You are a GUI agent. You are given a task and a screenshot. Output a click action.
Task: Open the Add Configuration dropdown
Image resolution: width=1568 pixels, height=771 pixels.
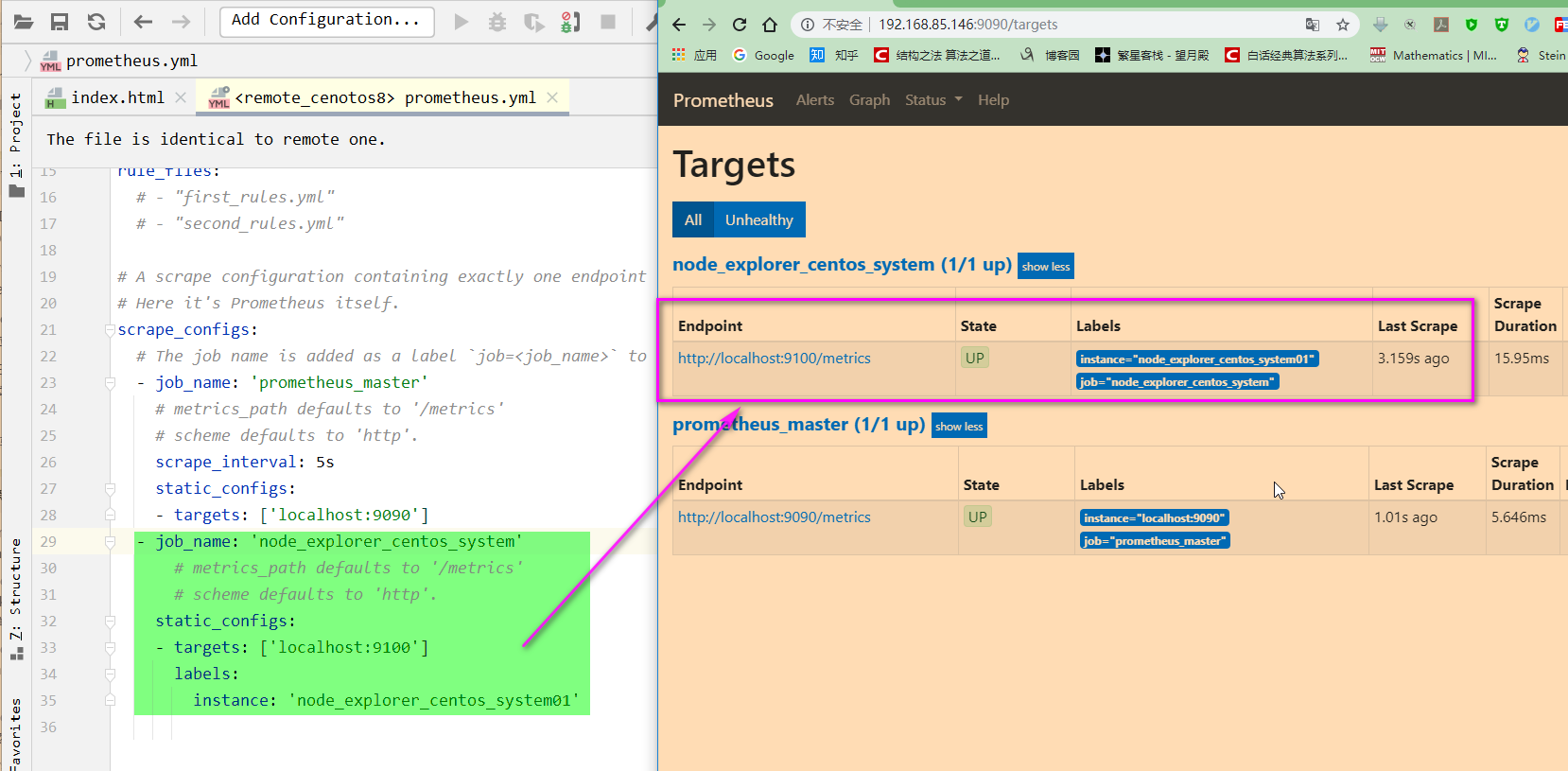[326, 21]
